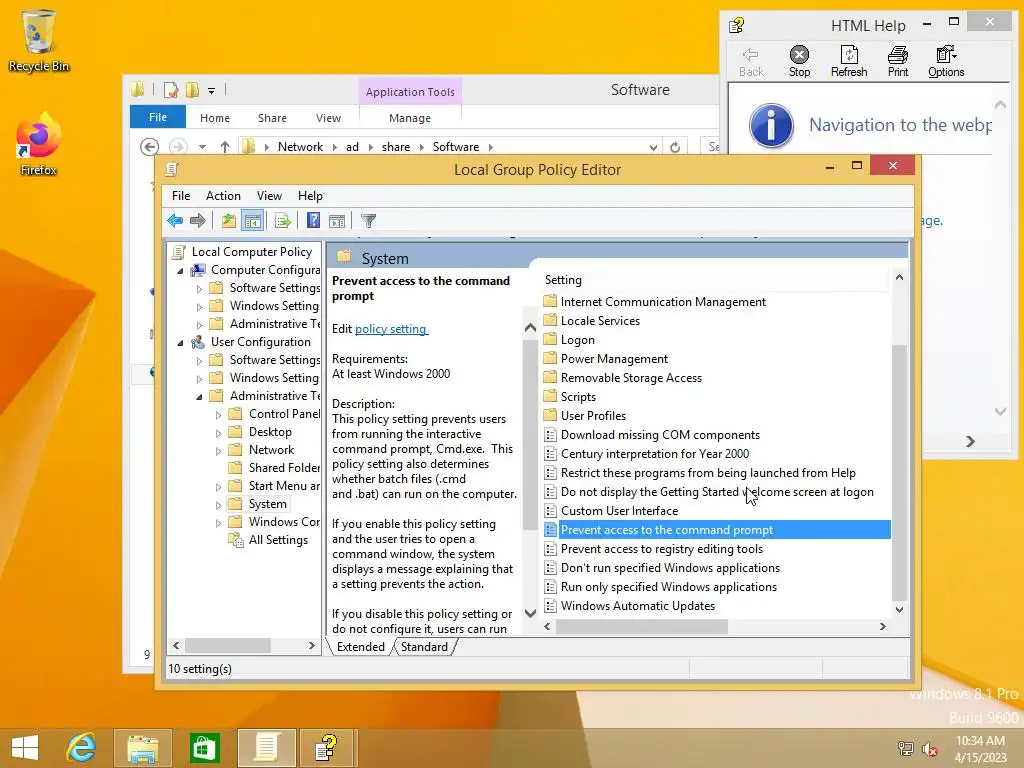Viewport: 1024px width, 768px height.
Task: Click the Back arrow in Group Policy toolbar
Action: pyautogui.click(x=175, y=221)
